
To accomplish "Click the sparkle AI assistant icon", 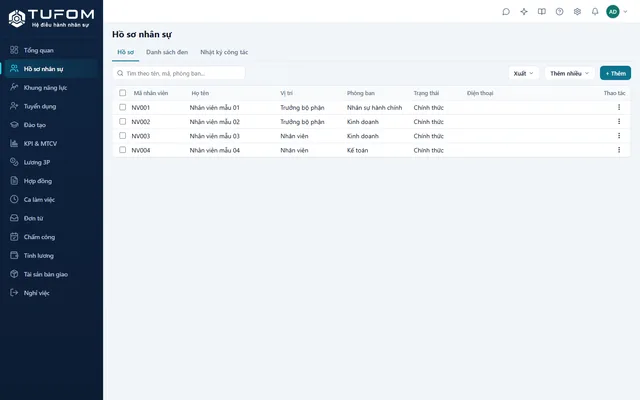I will 524,11.
